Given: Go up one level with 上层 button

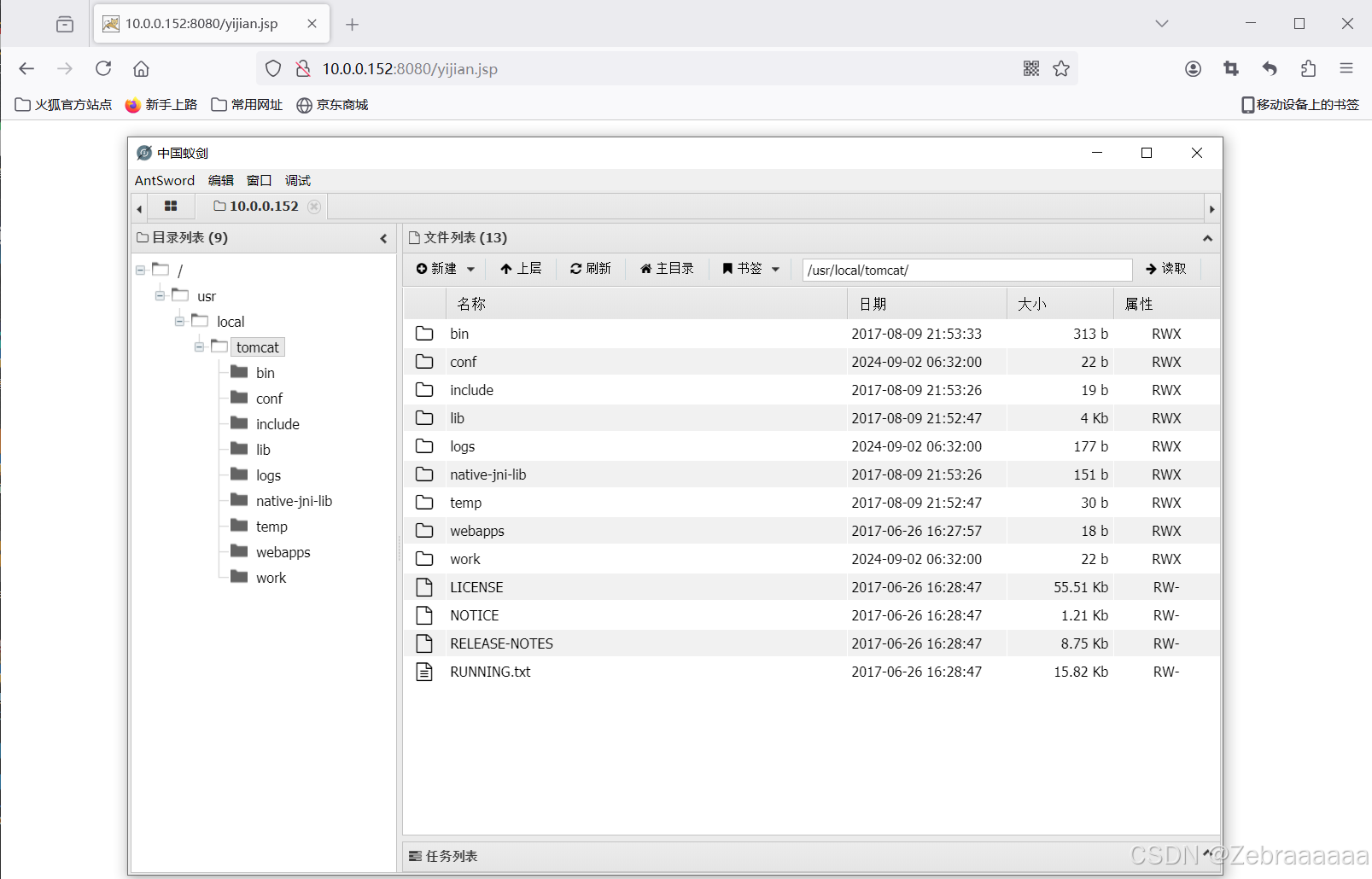Looking at the screenshot, I should [x=521, y=269].
